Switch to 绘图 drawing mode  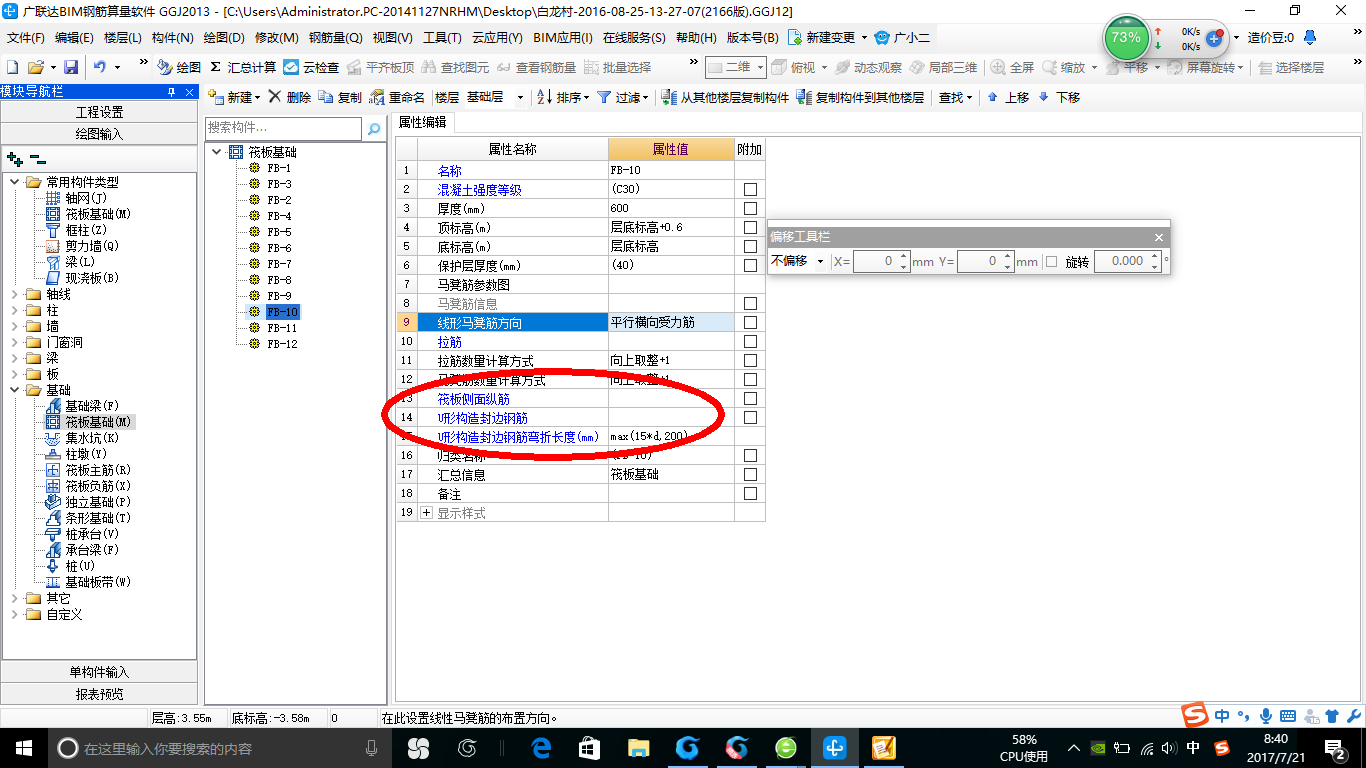coord(179,67)
